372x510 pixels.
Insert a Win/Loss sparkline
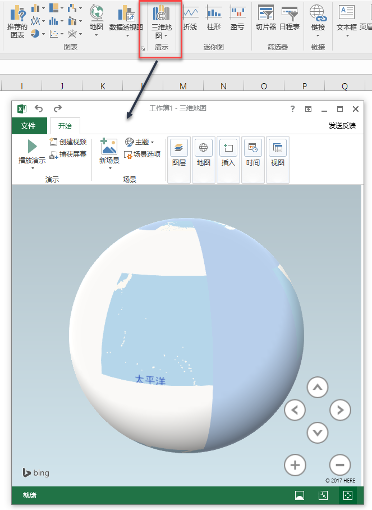click(x=237, y=17)
